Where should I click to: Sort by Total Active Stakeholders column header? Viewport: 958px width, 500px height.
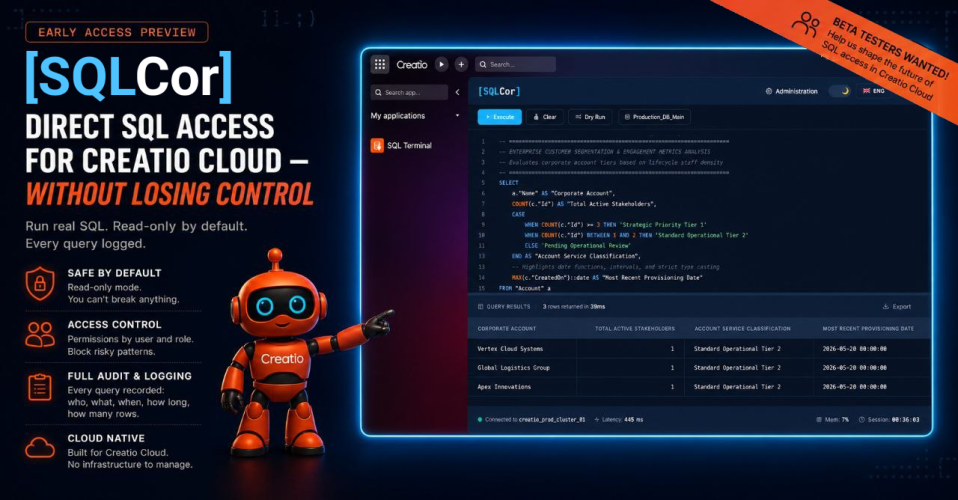[x=635, y=328]
